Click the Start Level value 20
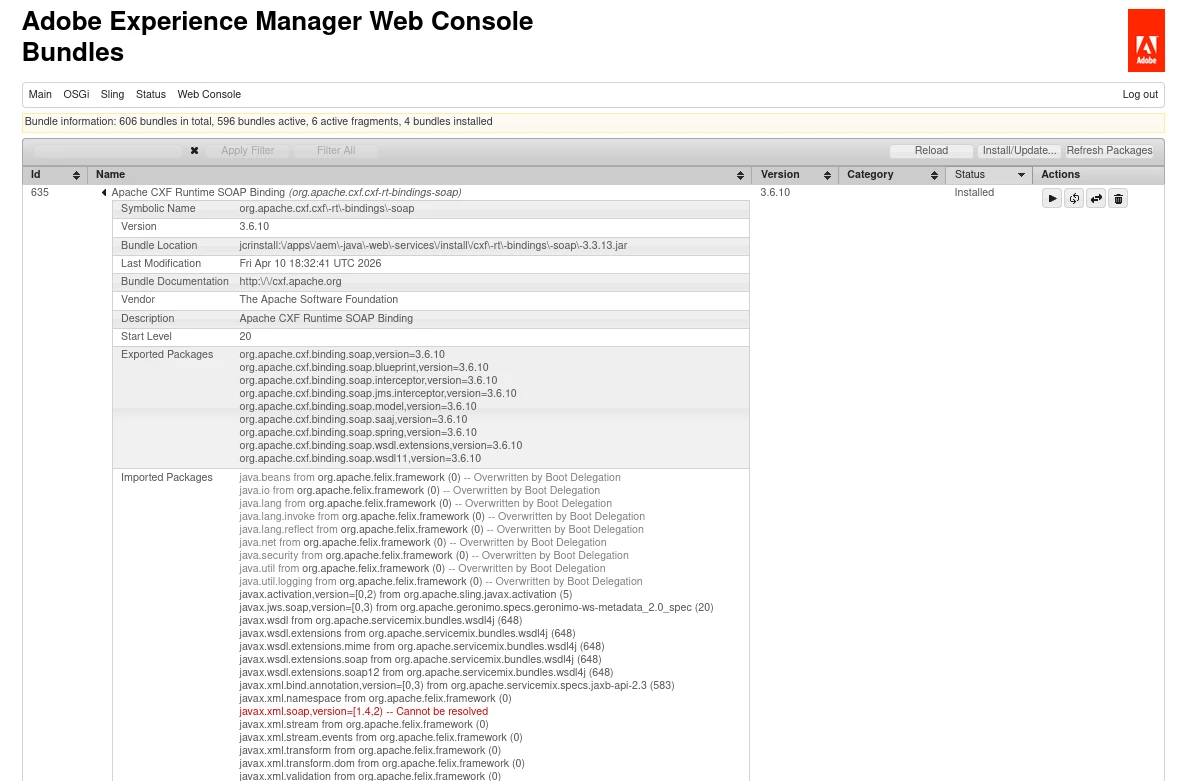Screen dimensions: 1185x781 (245, 336)
